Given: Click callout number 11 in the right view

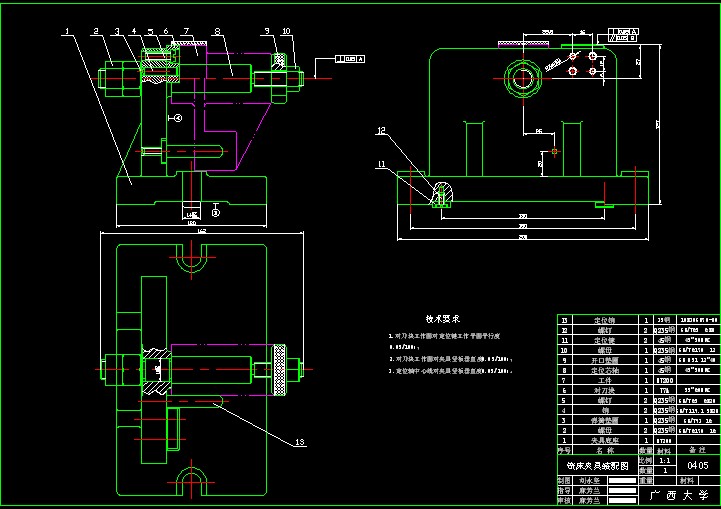Looking at the screenshot, I should point(381,164).
